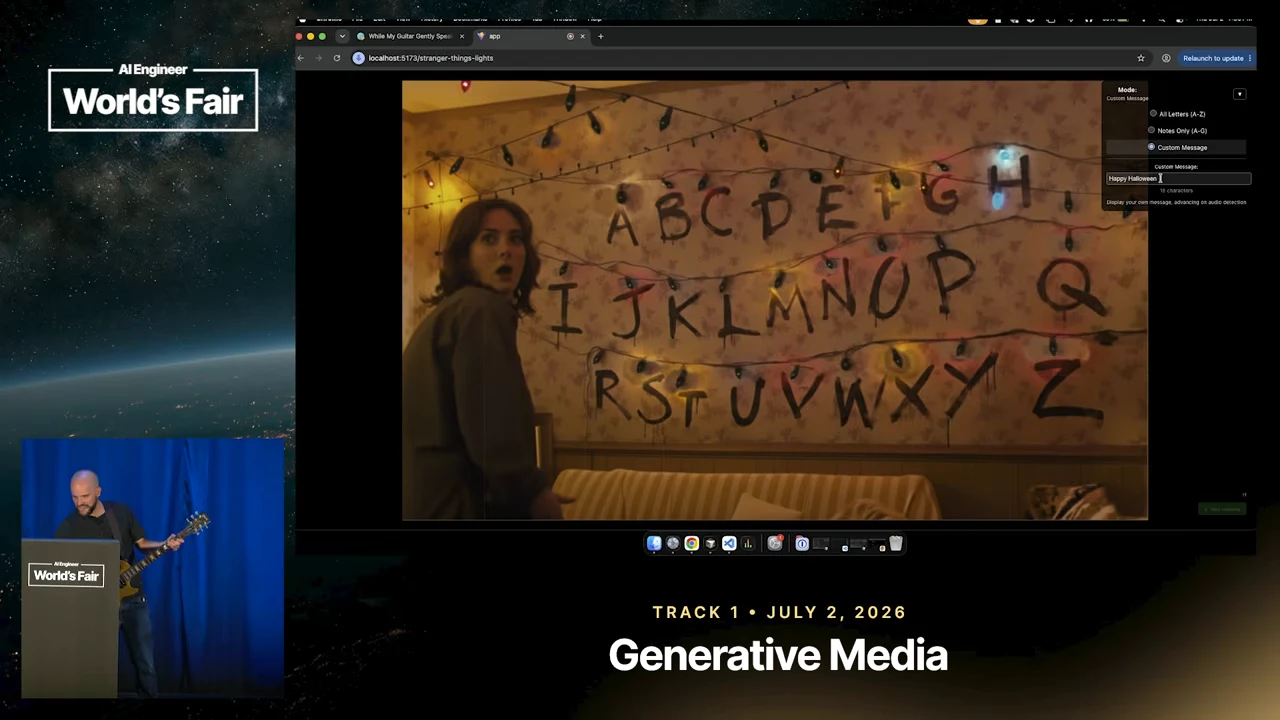Click the site information icon in address bar
This screenshot has width=1280, height=720.
pyautogui.click(x=359, y=58)
